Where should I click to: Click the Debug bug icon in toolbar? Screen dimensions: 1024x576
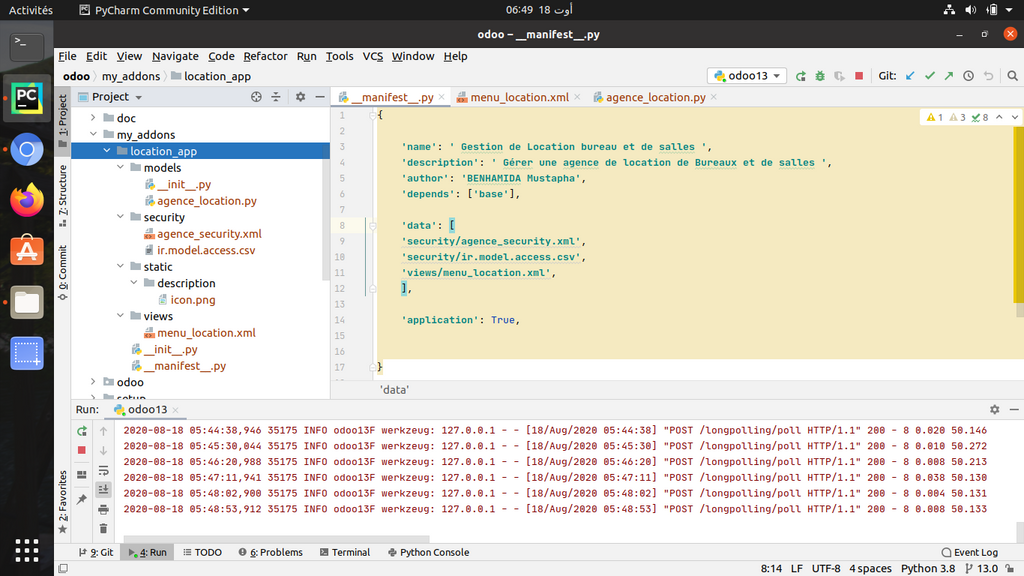[x=820, y=76]
